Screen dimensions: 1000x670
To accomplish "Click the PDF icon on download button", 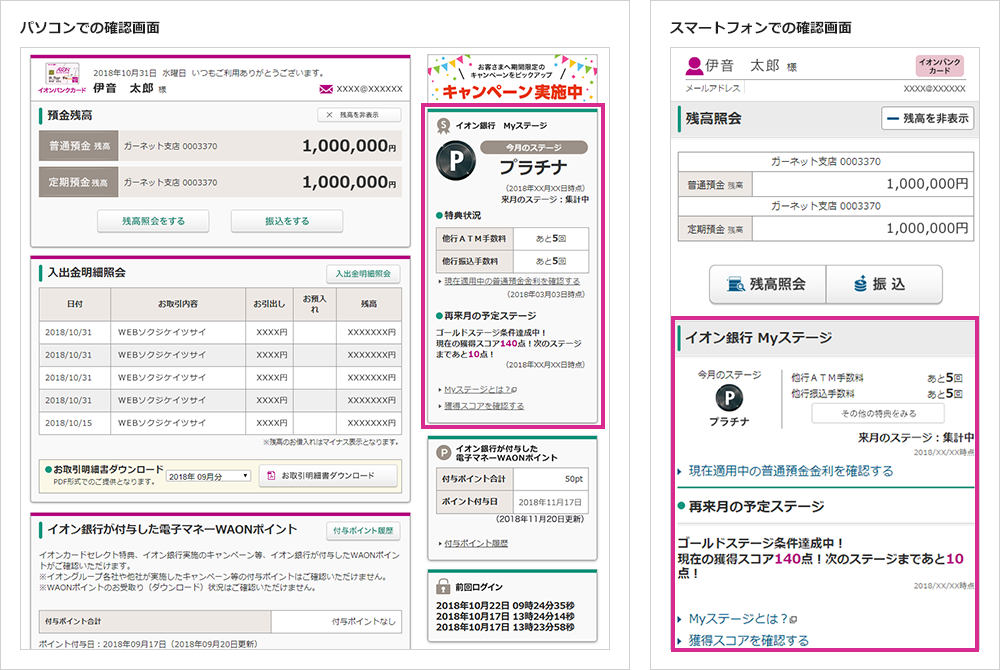I will (271, 476).
